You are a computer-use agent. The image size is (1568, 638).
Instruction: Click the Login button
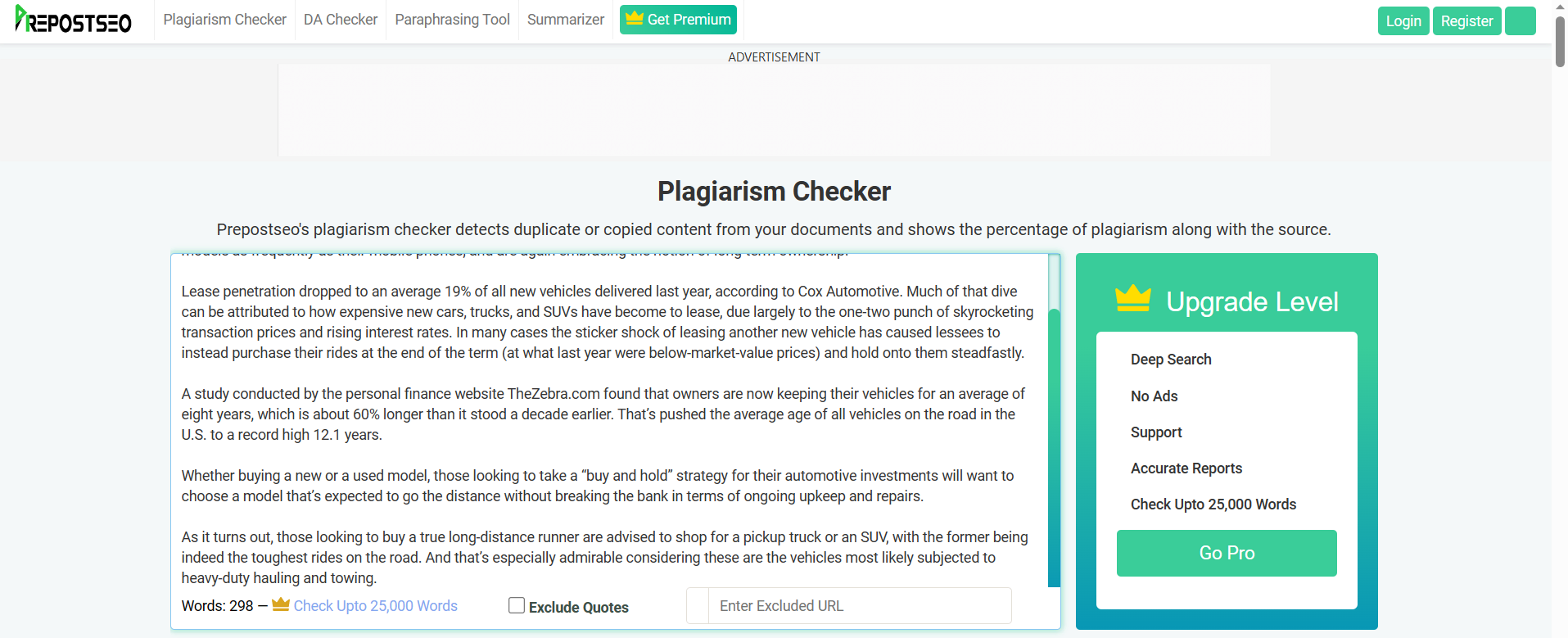pos(1403,21)
